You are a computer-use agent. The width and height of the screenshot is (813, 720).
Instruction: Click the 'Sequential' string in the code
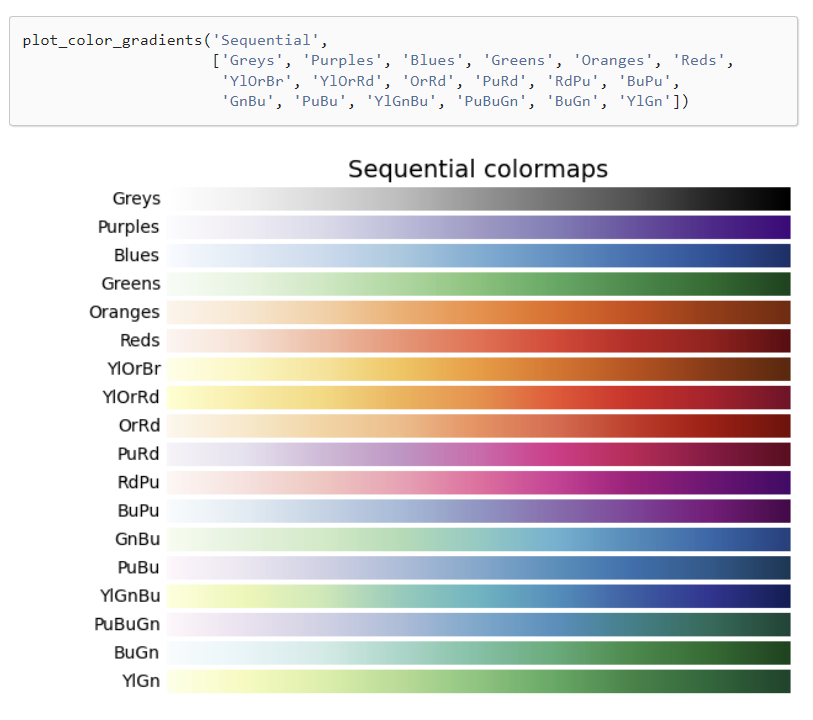(x=265, y=40)
